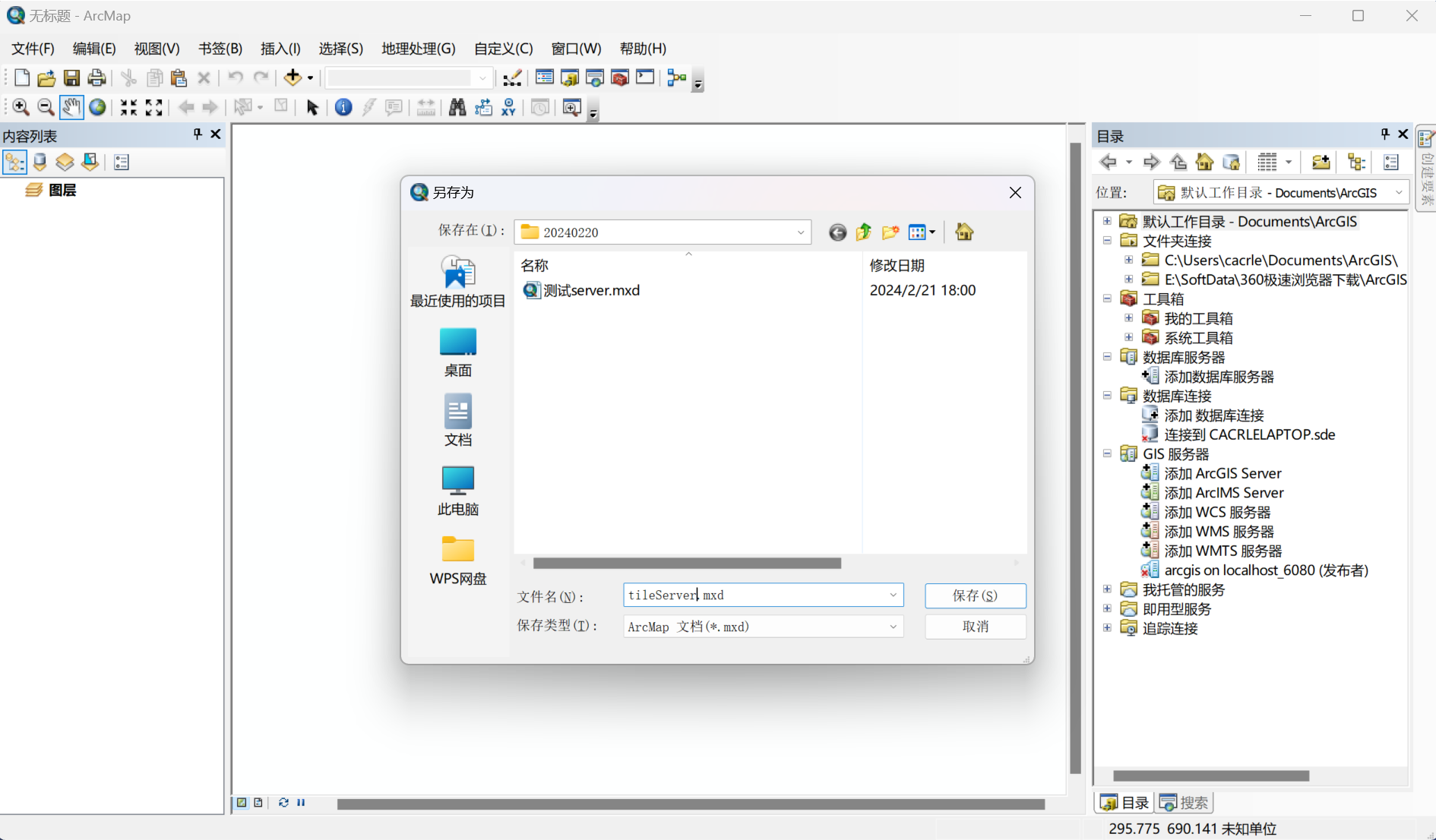
Task: Select the Zoom Out magnifier tool
Action: [x=46, y=107]
